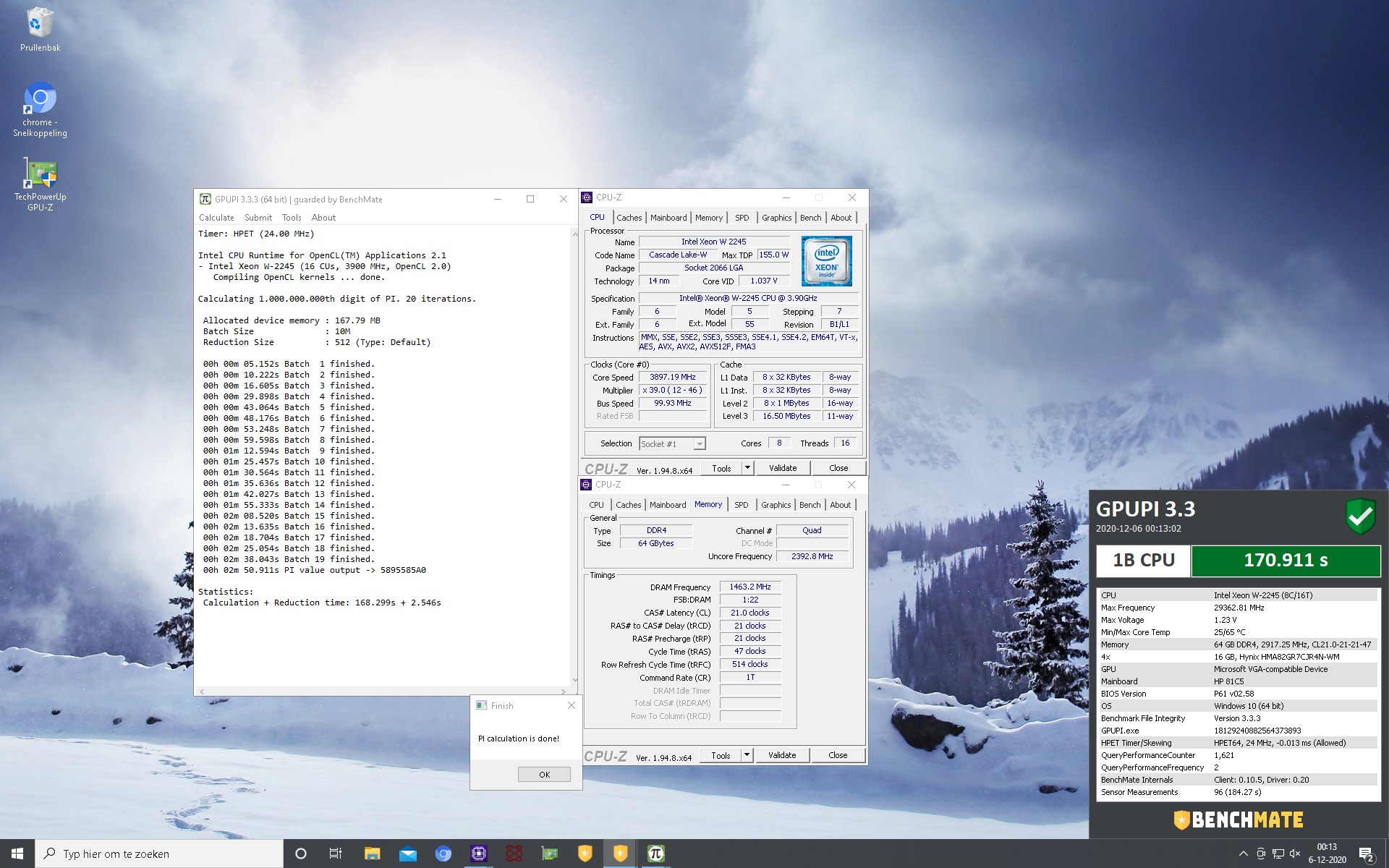Open Task View on taskbar
Viewport: 1389px width, 868px height.
(336, 854)
